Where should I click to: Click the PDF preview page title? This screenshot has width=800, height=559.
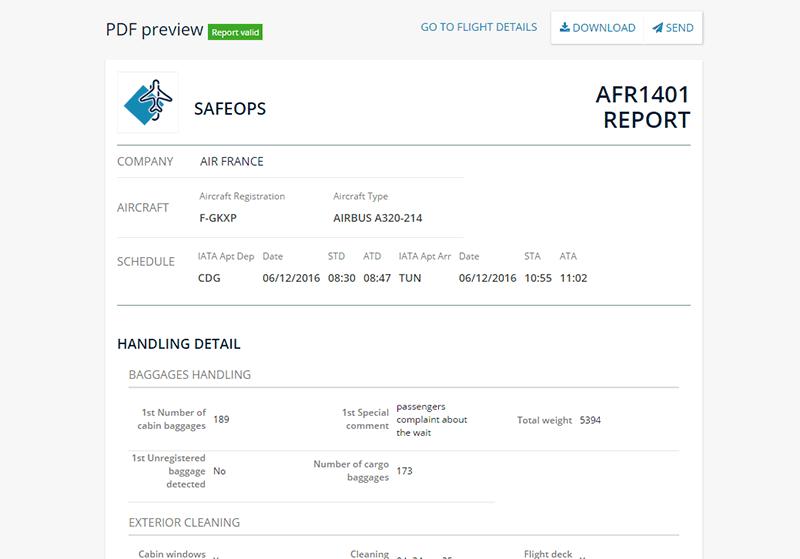pyautogui.click(x=154, y=30)
